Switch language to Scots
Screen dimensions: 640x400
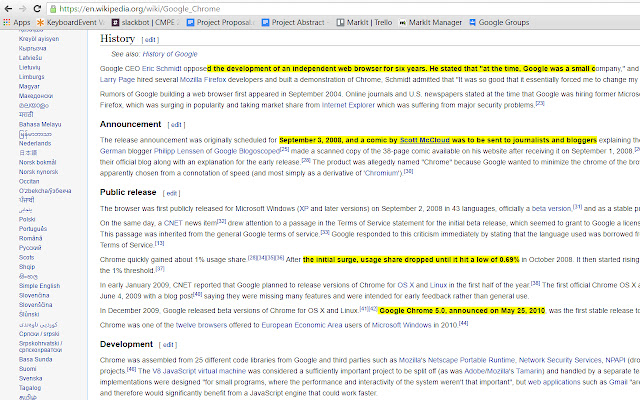pyautogui.click(x=27, y=257)
